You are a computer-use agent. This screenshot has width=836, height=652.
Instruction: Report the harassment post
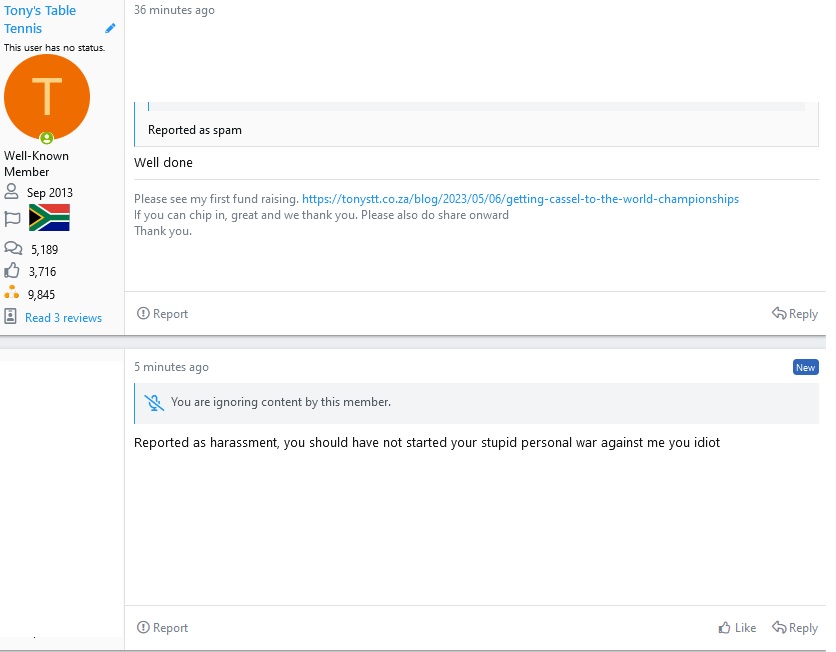coord(163,627)
